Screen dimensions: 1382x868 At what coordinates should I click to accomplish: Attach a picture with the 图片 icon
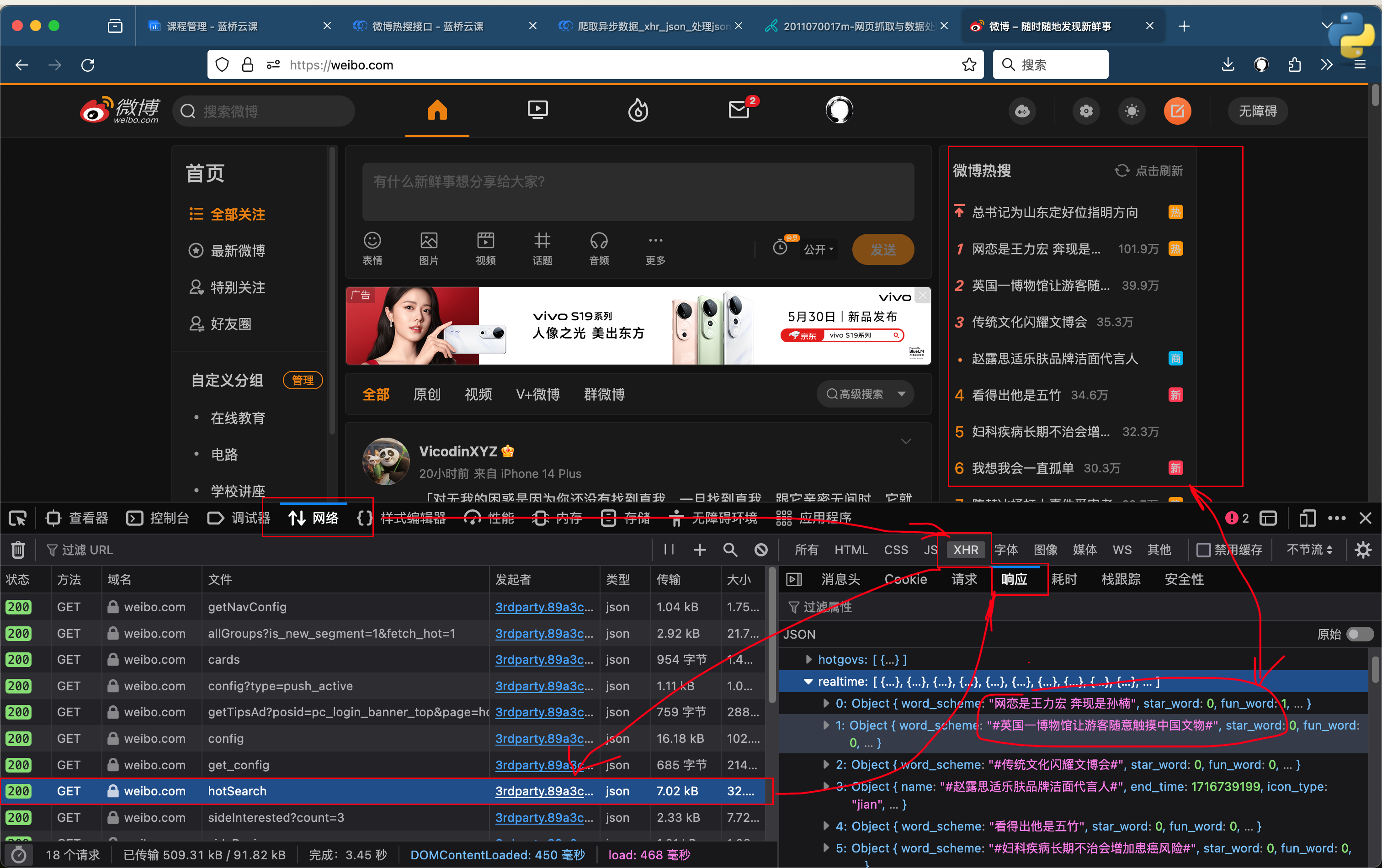[x=429, y=248]
